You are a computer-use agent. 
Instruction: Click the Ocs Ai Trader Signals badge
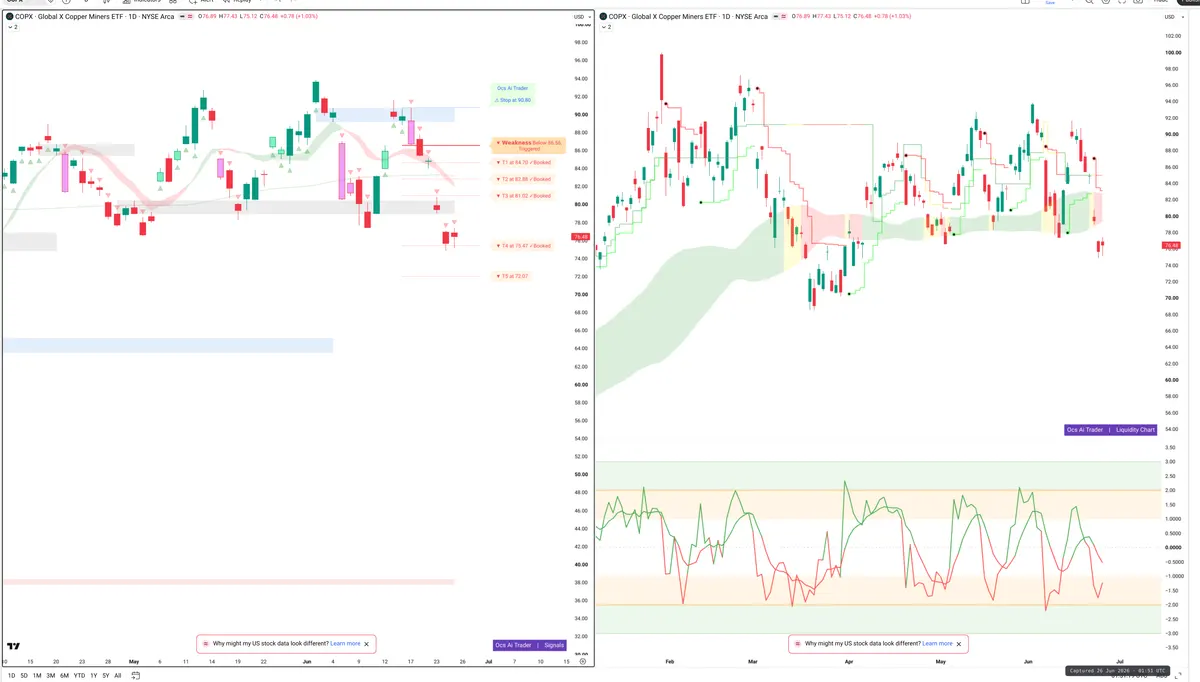point(530,645)
